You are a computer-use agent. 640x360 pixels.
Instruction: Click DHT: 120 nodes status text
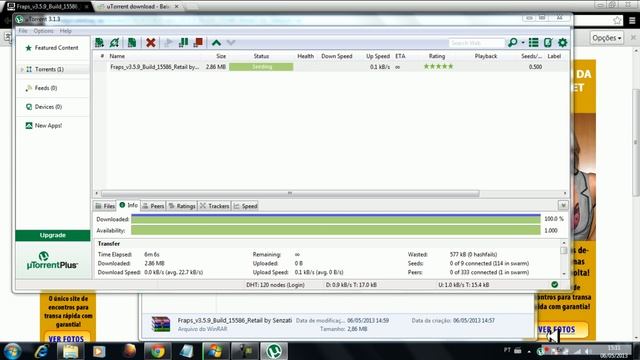click(x=275, y=285)
